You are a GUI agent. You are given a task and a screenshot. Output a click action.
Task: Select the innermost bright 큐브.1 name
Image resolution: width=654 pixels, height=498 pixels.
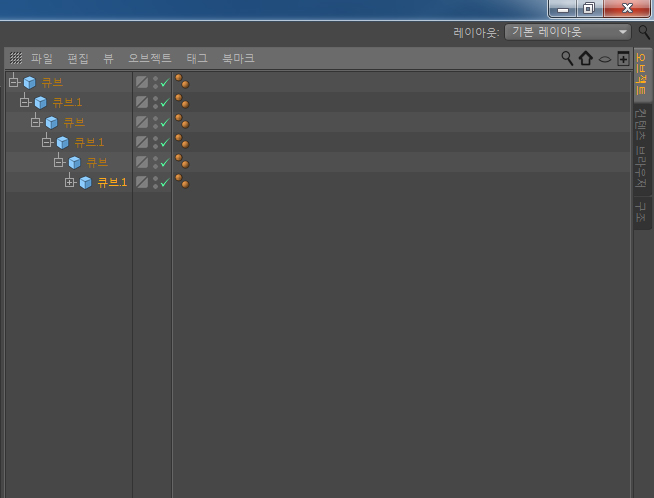112,182
